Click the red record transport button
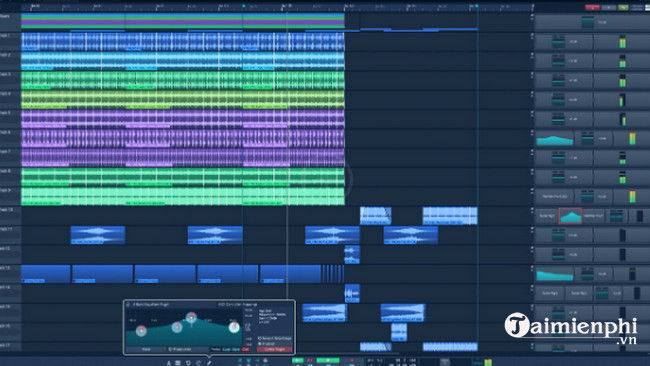Viewport: 650px width, 366px height. coord(352,361)
